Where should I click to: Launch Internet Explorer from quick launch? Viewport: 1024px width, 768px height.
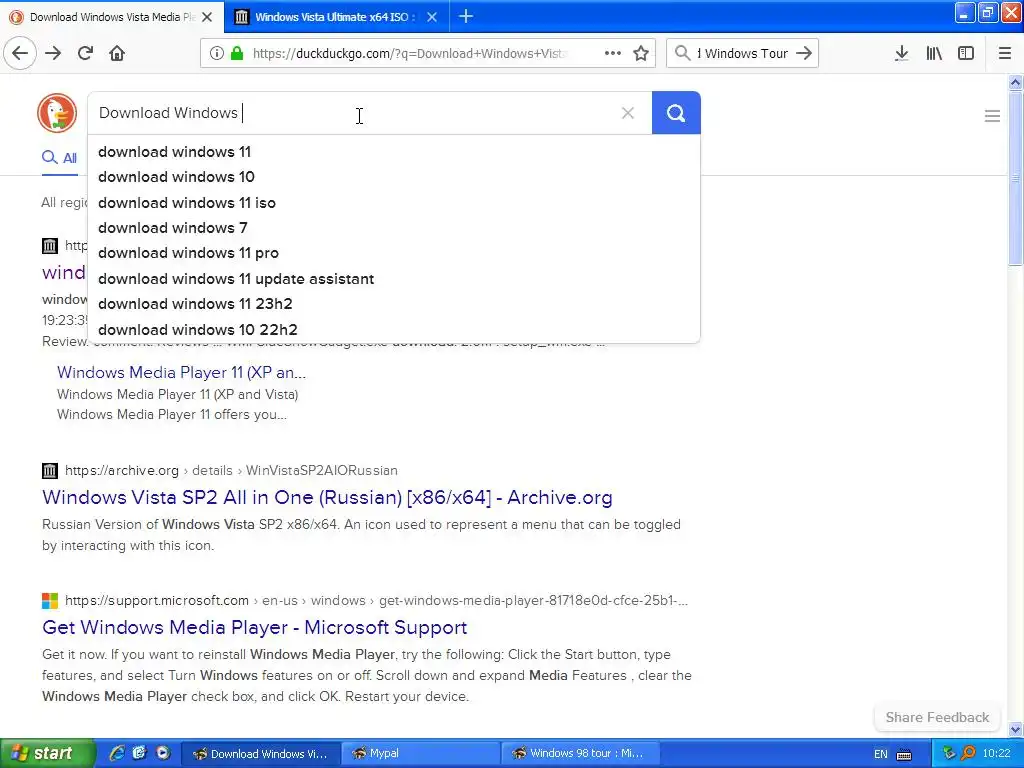[118, 753]
